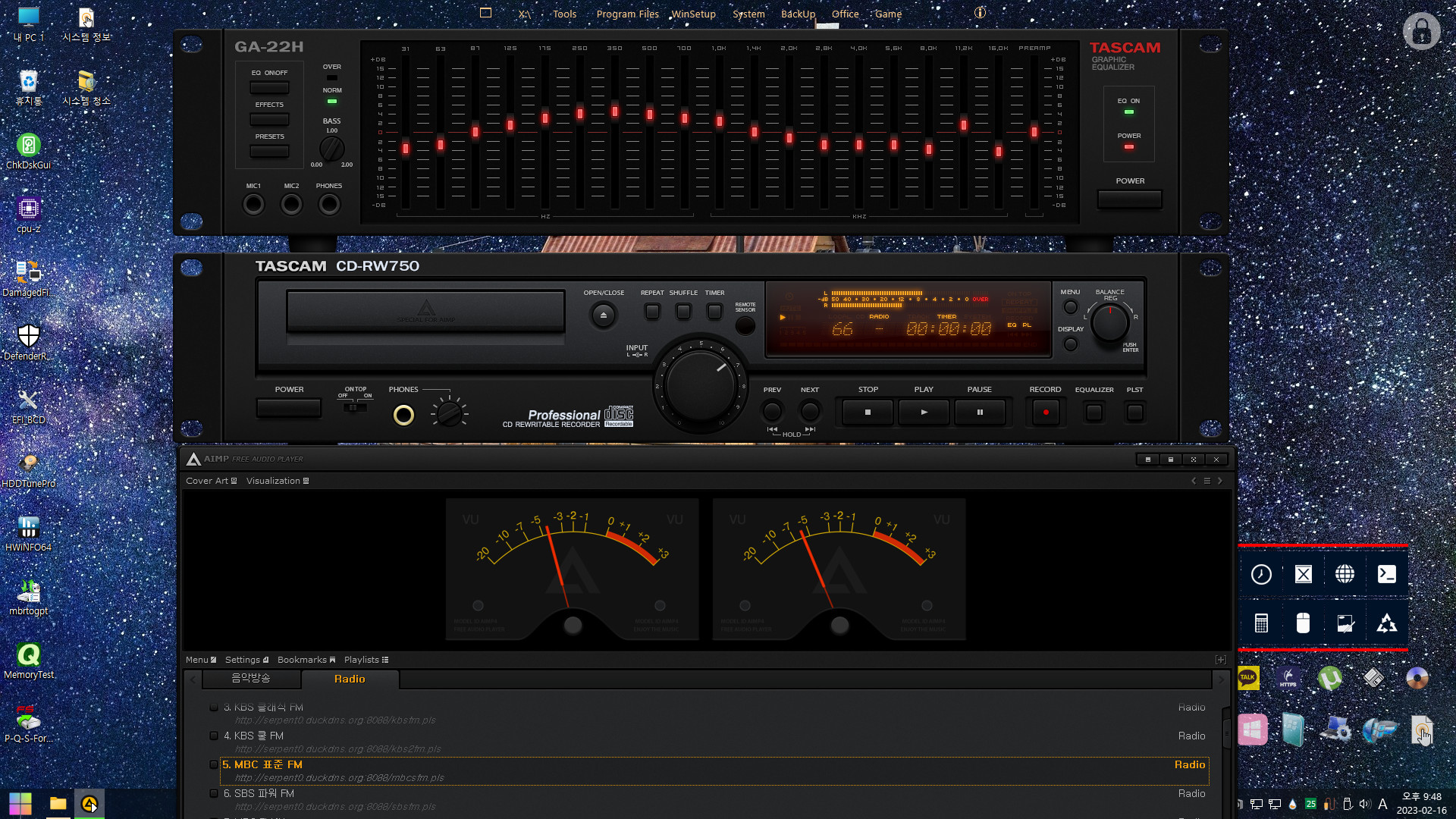Open the WinSetup menu
This screenshot has height=819, width=1456.
[x=693, y=14]
